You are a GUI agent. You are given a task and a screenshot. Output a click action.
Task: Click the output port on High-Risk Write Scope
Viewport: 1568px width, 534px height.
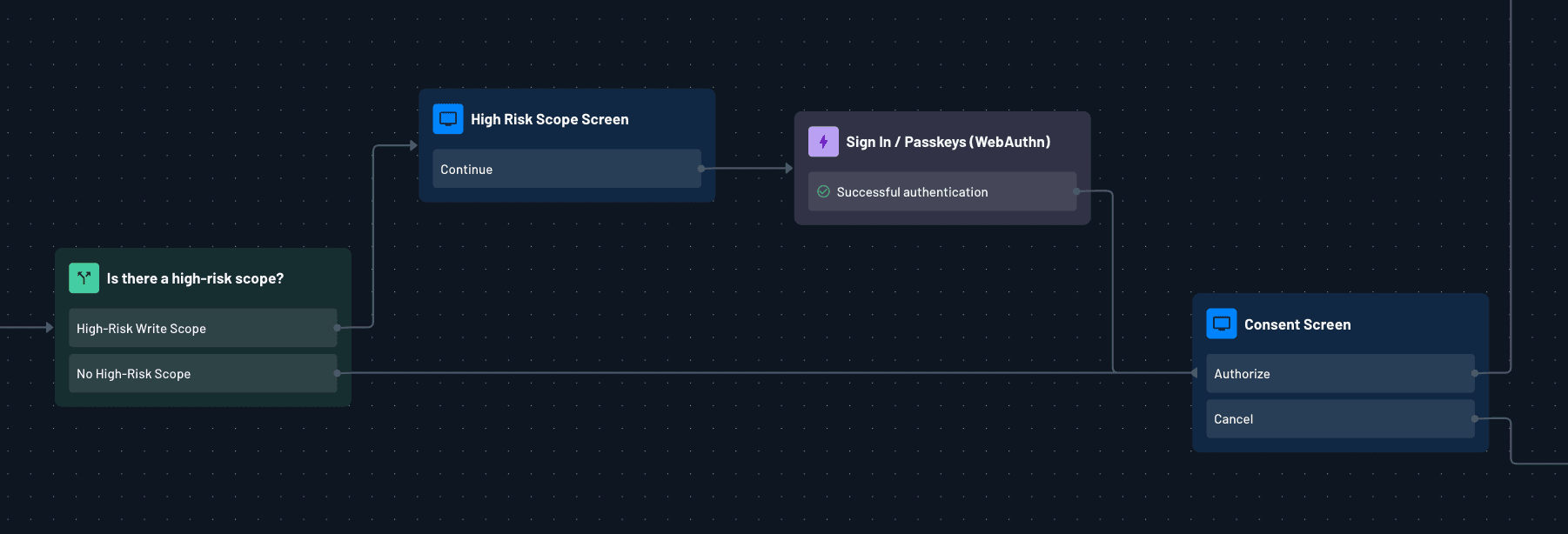coord(337,328)
